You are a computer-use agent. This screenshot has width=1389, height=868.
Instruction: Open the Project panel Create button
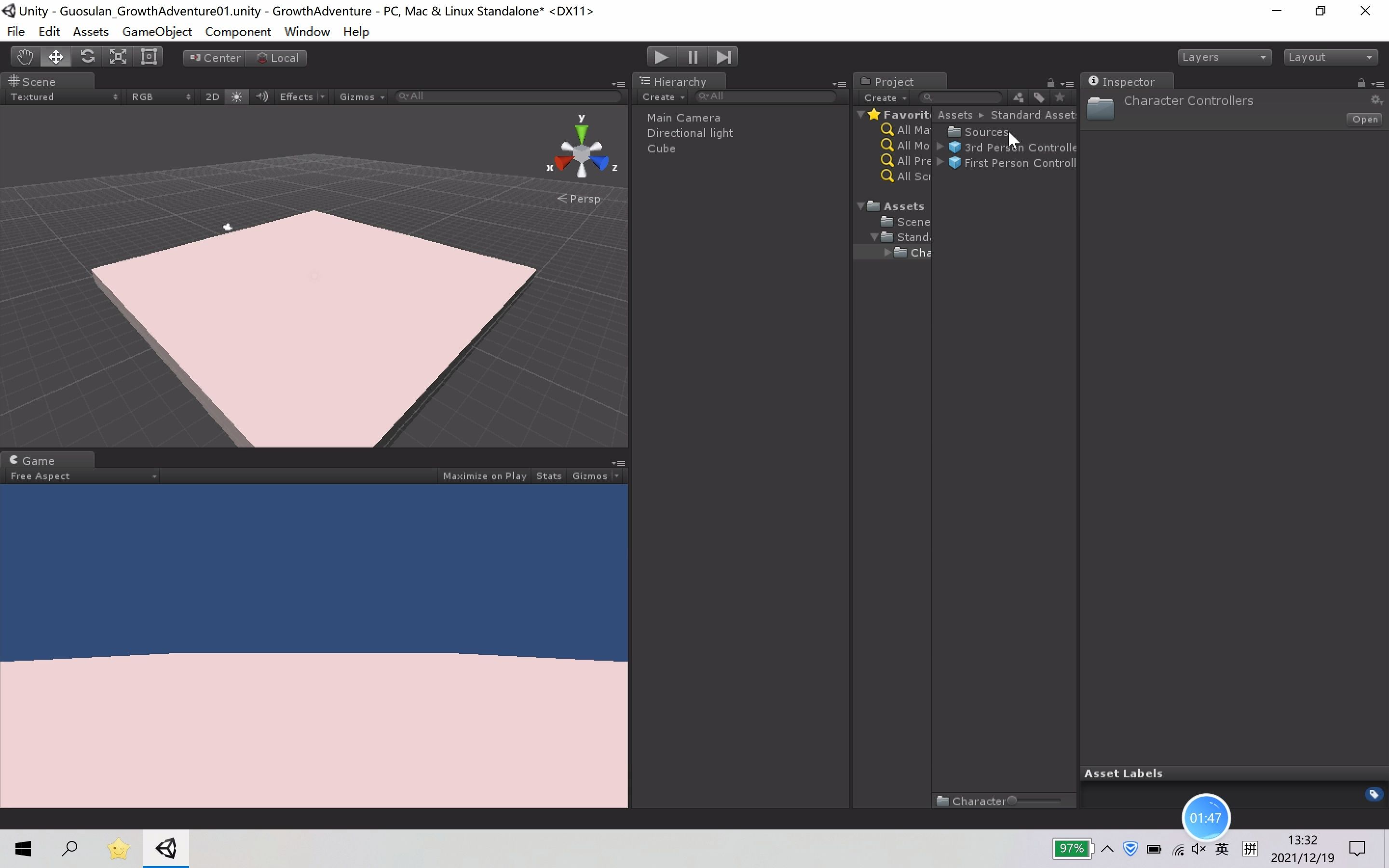884,97
